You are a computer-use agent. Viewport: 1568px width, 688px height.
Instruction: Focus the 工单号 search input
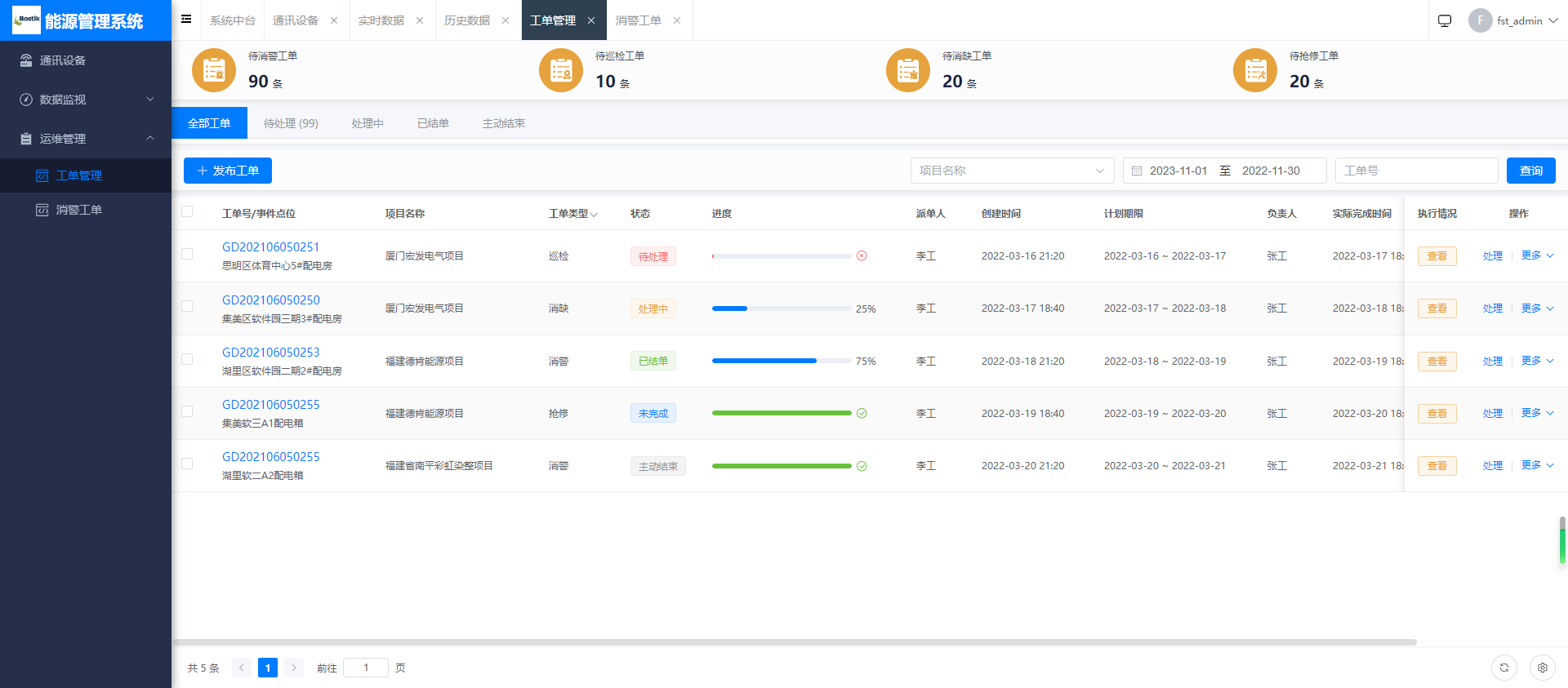click(x=1417, y=171)
